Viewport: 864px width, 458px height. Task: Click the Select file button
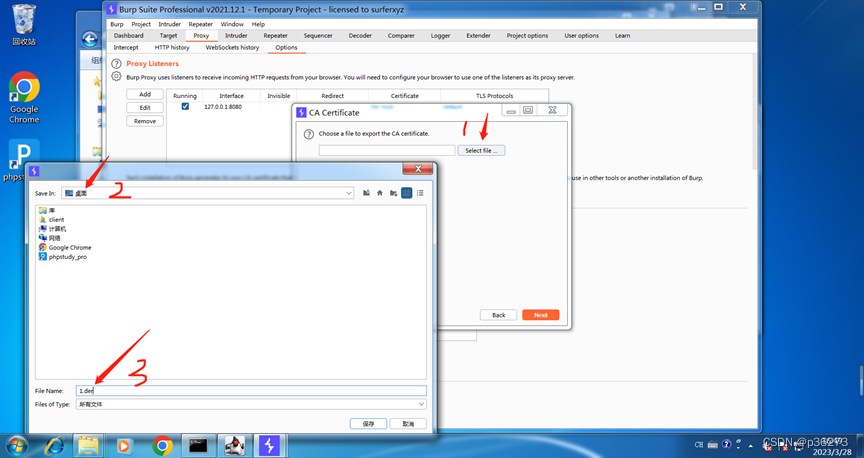(481, 150)
